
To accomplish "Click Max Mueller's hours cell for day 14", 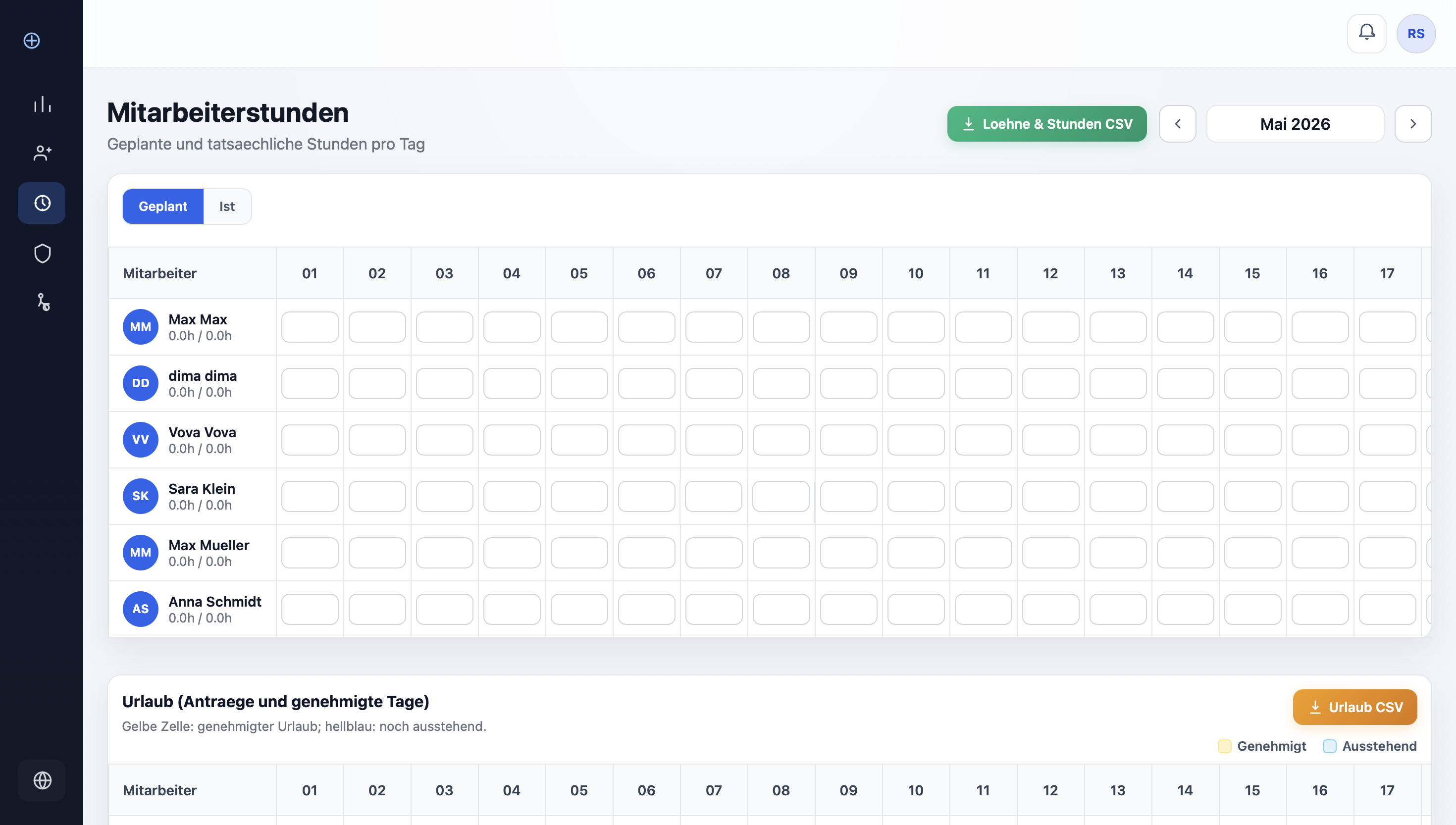I will (x=1185, y=553).
